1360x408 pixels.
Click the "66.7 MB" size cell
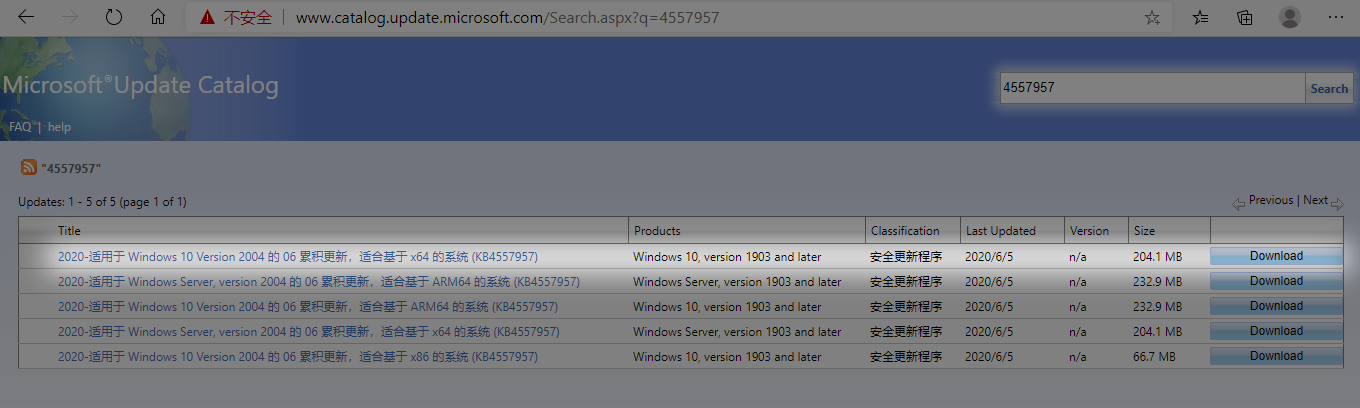pyautogui.click(x=1154, y=357)
